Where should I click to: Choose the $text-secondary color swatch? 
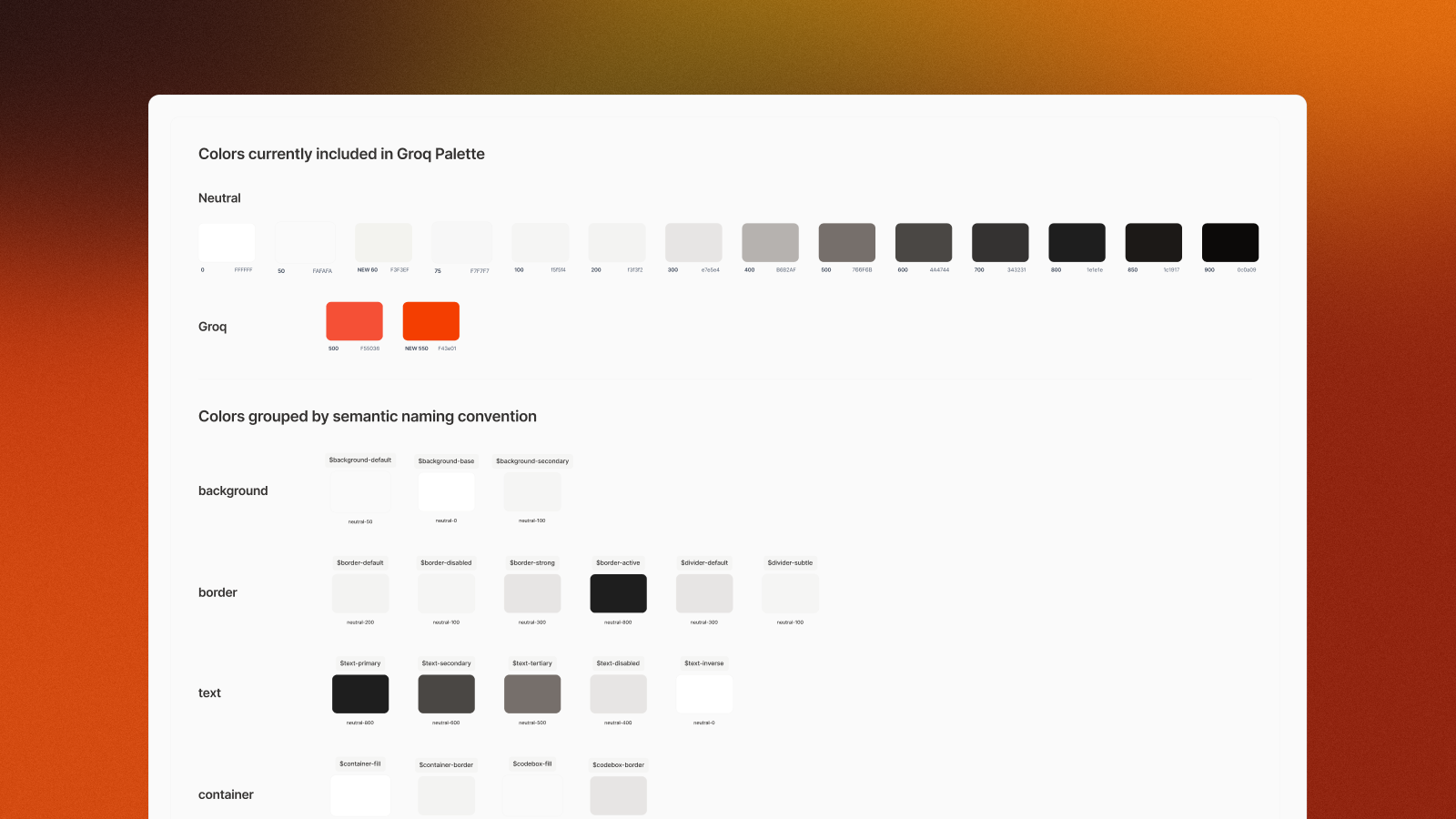[x=446, y=694]
